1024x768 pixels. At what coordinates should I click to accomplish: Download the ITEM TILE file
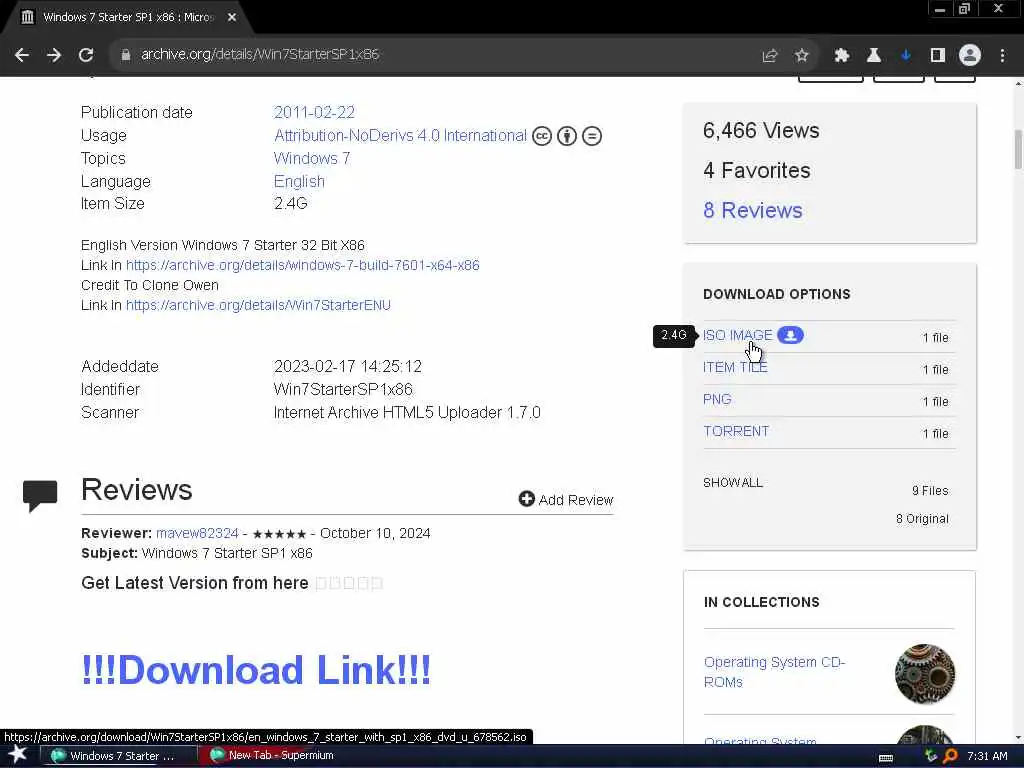click(735, 367)
